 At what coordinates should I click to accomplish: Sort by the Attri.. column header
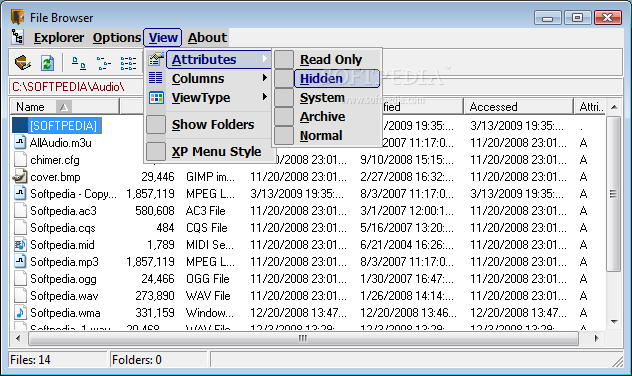[590, 107]
